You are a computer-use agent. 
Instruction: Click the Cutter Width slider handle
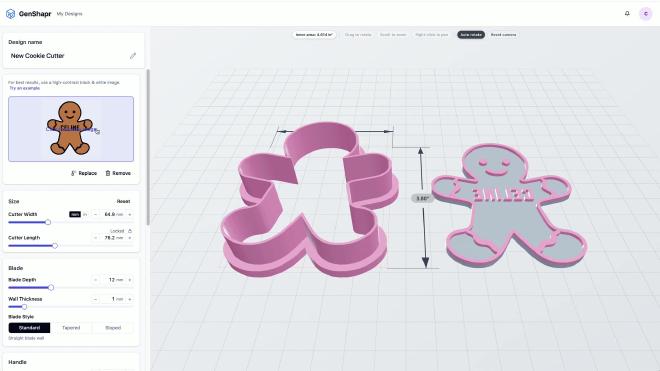(48, 222)
